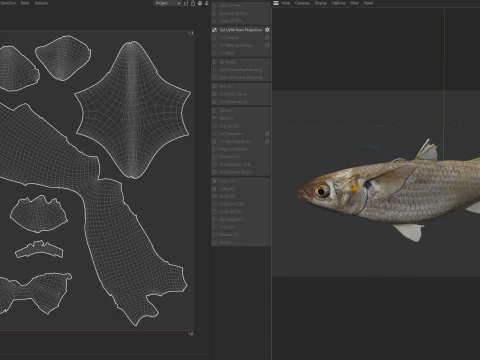This screenshot has height=360, width=480.
Task: Click the Mirror U entry icon
Action: click(x=214, y=110)
